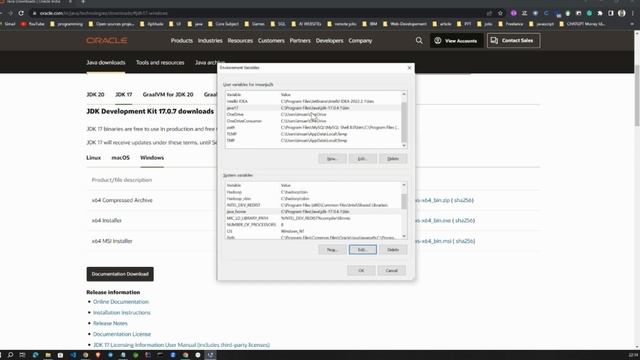Open the YouTube bookmark
The width and height of the screenshot is (640, 360).
click(33, 24)
